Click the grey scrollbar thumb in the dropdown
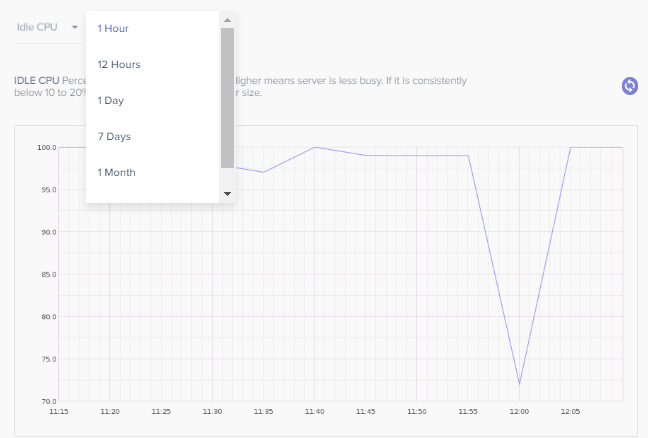 pos(227,98)
